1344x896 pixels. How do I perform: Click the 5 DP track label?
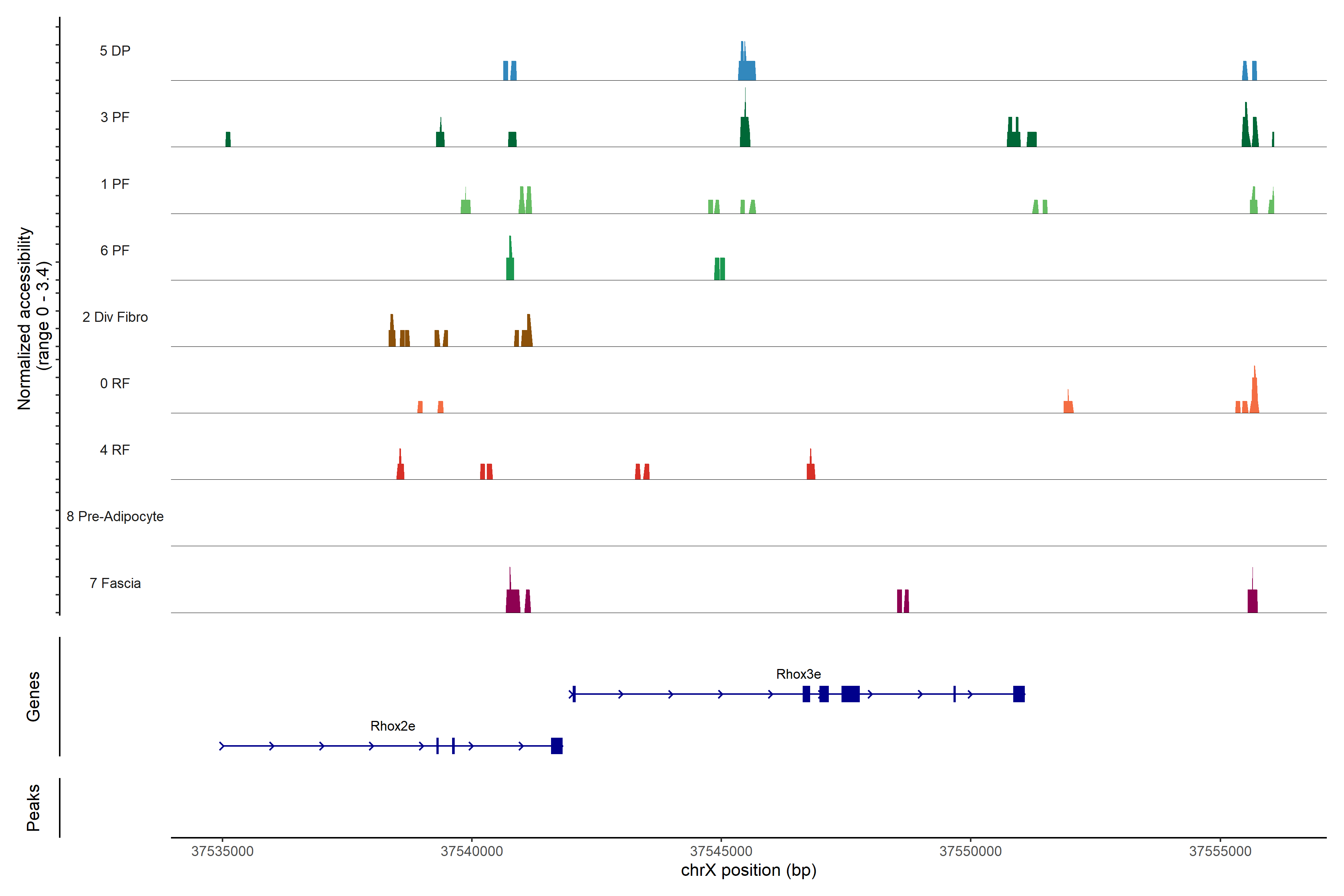point(115,51)
